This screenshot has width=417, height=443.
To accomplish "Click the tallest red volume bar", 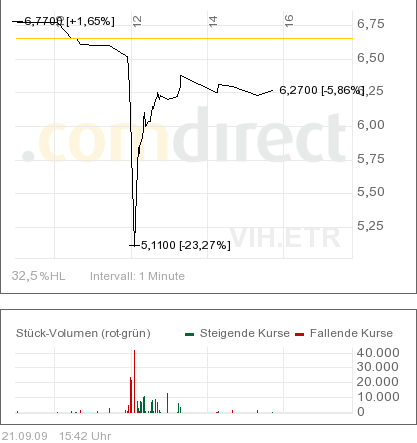I will coord(134,381).
